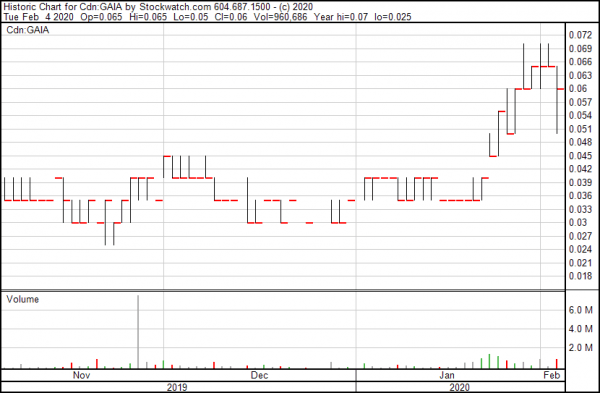Click the '4.0 M' volume axis label
Viewport: 600px width, 393px height.
click(x=580, y=329)
